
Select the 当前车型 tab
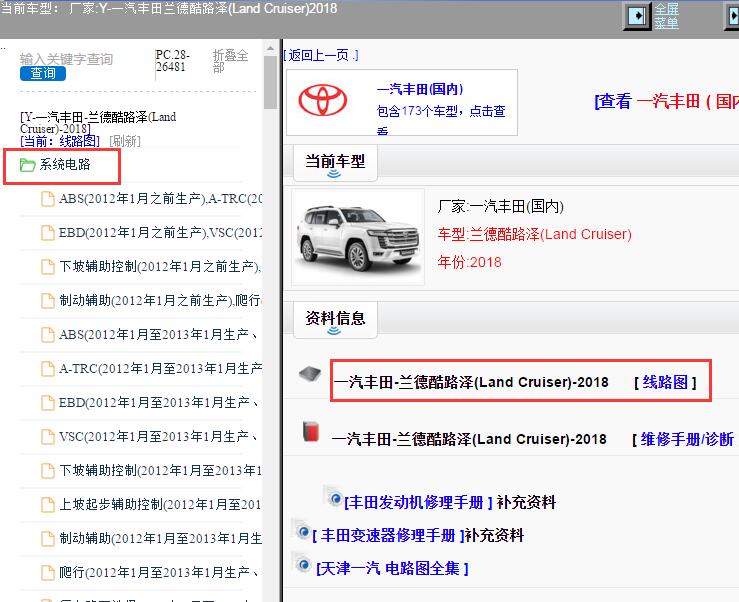[x=335, y=163]
